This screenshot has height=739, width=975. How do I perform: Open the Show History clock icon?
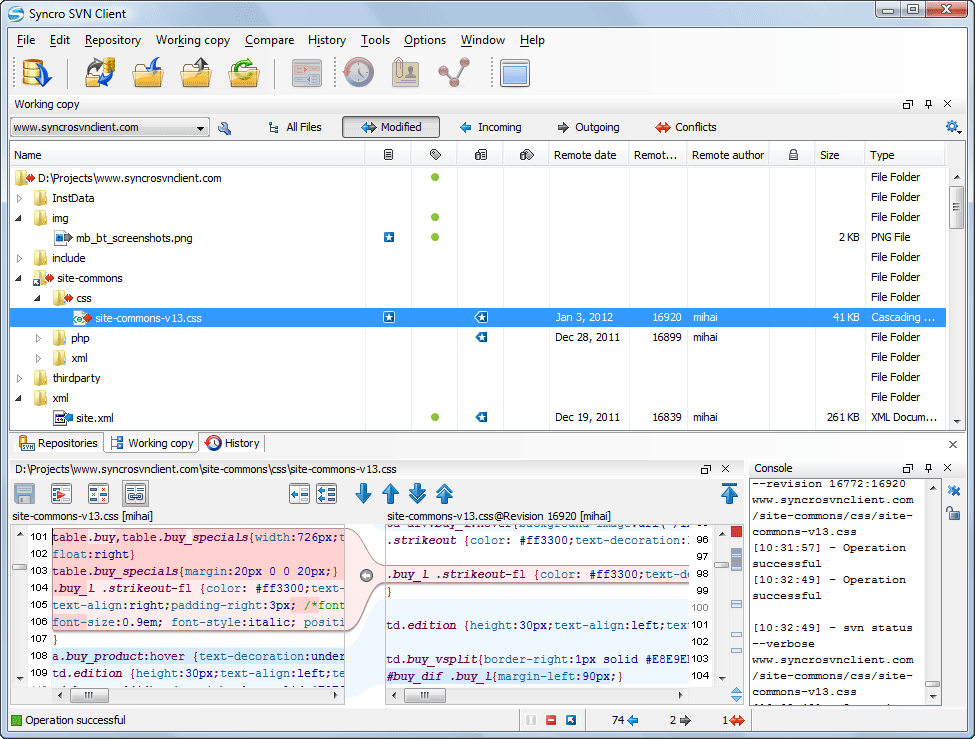pyautogui.click(x=359, y=73)
